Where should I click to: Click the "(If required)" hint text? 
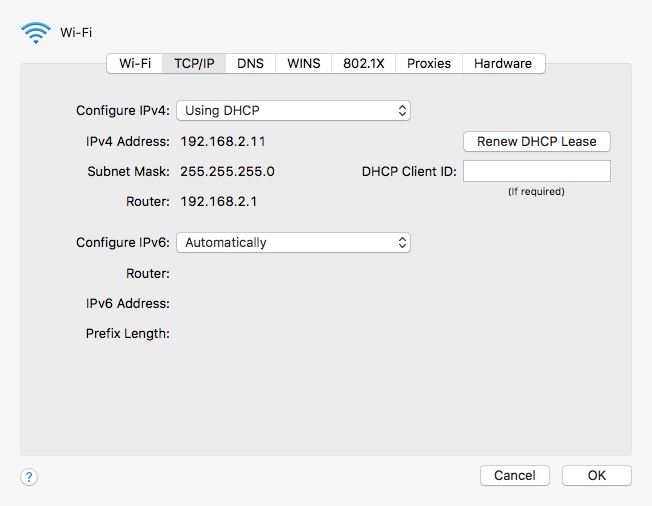(x=536, y=192)
